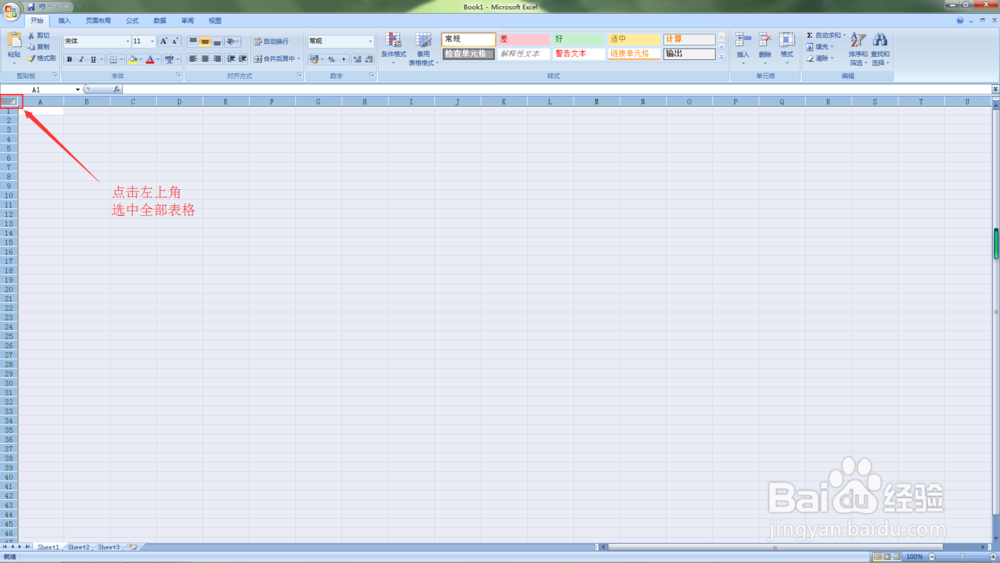The width and height of the screenshot is (1000, 563).
Task: Undo the last action
Action: [x=41, y=7]
